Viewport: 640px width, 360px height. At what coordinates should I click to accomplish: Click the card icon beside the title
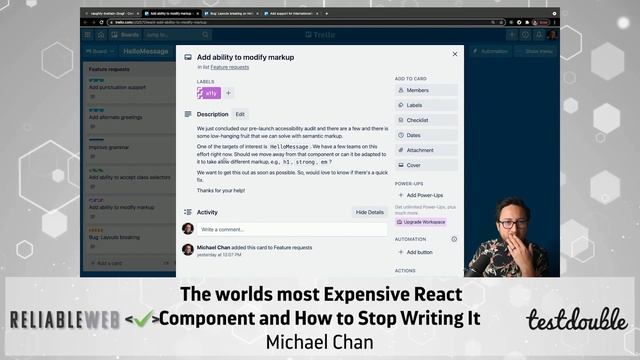(x=188, y=58)
